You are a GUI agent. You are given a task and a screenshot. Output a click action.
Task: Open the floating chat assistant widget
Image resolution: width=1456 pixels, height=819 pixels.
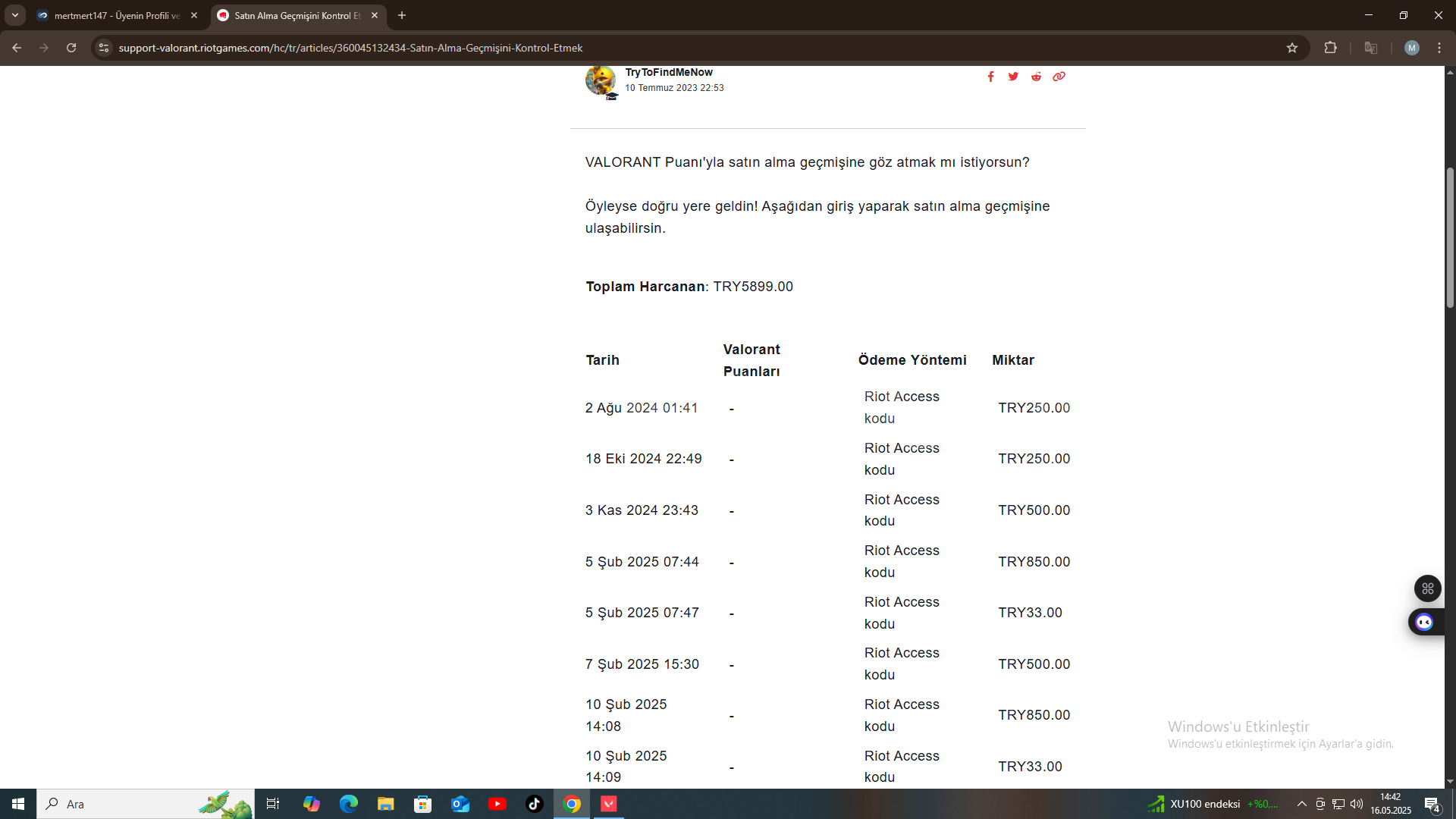(1426, 623)
